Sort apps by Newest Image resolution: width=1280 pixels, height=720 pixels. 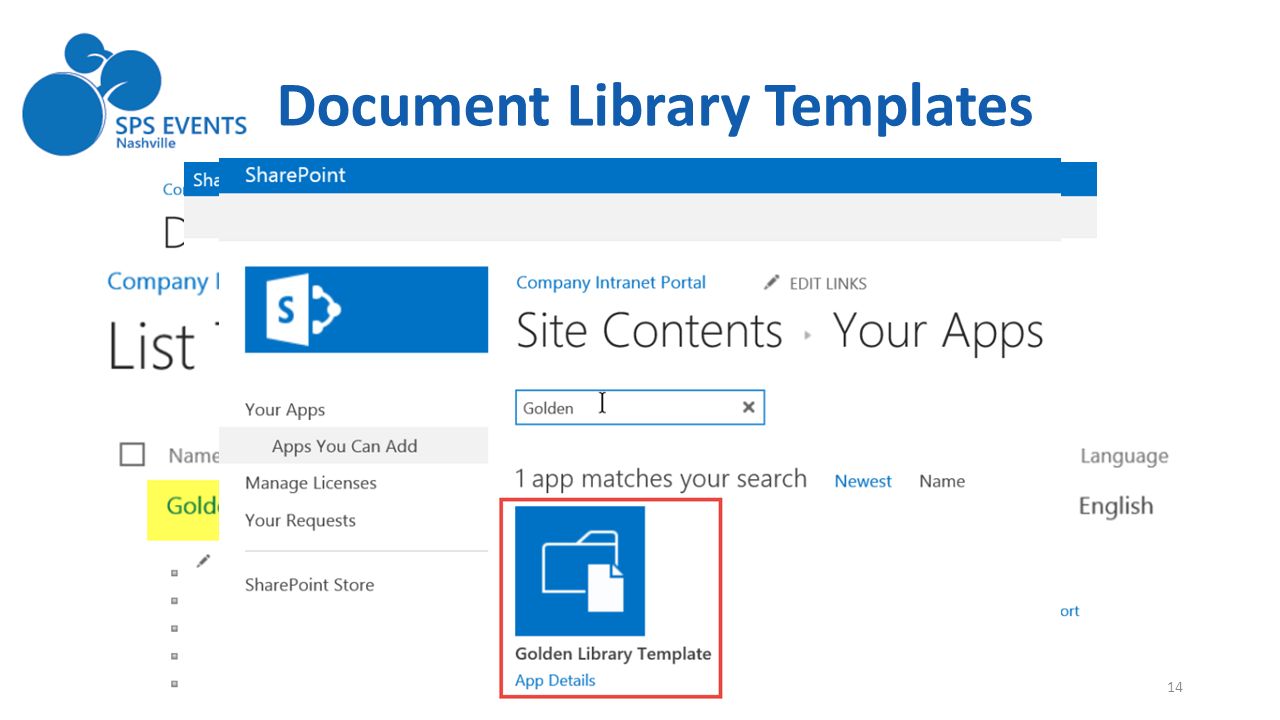pos(863,481)
